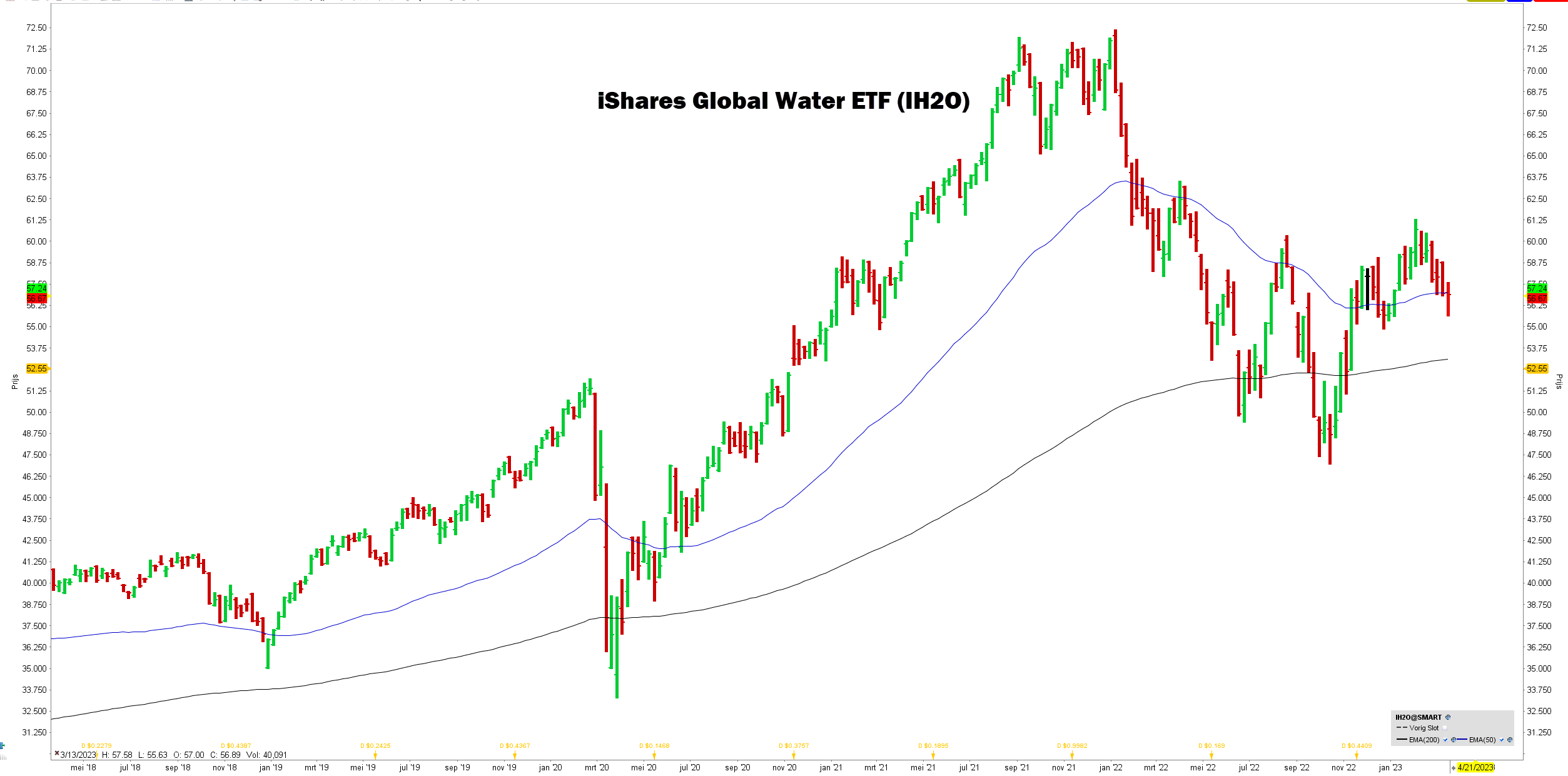Uncheck the EMA(200) checkbox
The height and width of the screenshot is (776, 1568).
(x=1445, y=740)
